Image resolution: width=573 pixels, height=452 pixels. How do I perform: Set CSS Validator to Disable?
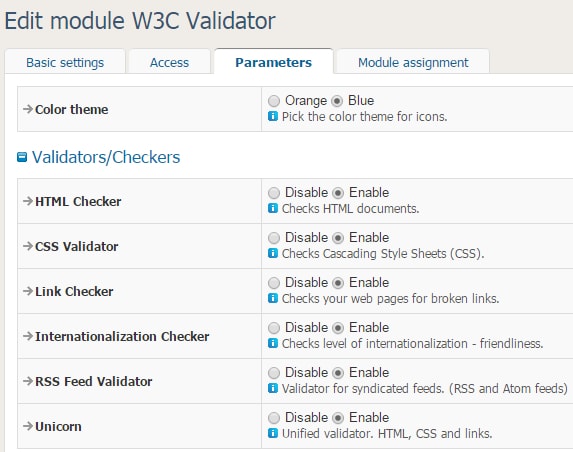274,238
